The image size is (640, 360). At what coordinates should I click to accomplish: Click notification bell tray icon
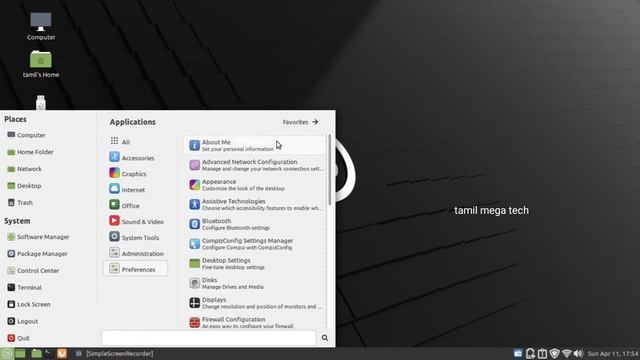pos(530,353)
